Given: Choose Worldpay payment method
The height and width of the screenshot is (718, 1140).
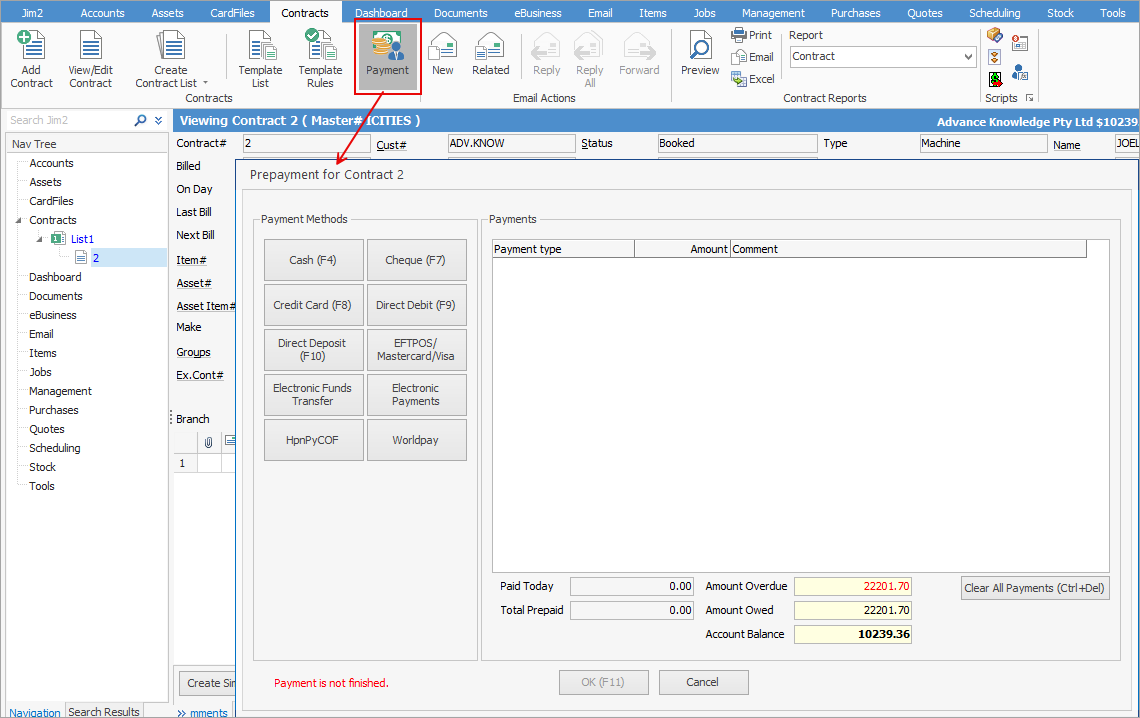Looking at the screenshot, I should tap(417, 440).
